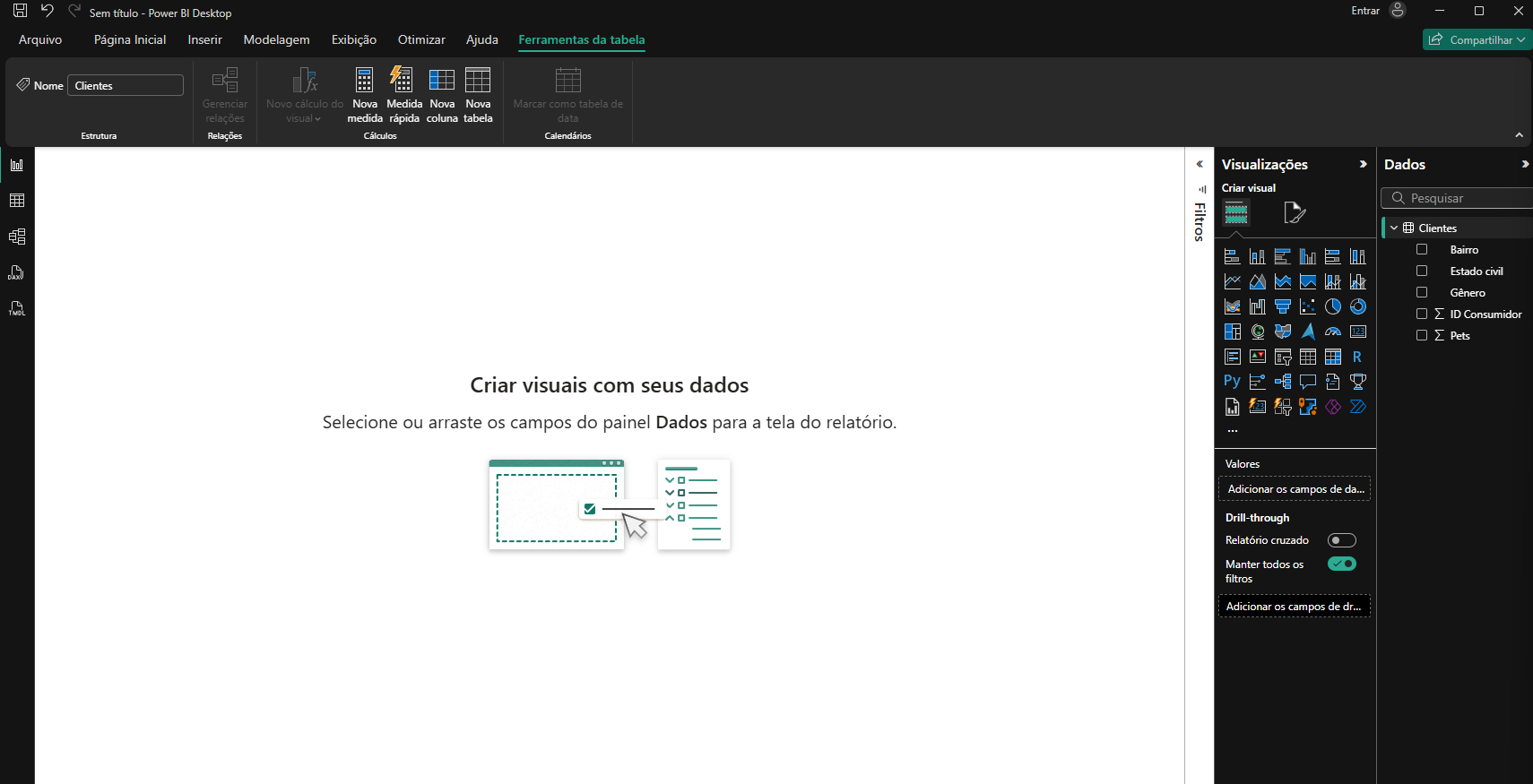Image resolution: width=1533 pixels, height=784 pixels.
Task: Choose the Python visual
Action: point(1233,382)
